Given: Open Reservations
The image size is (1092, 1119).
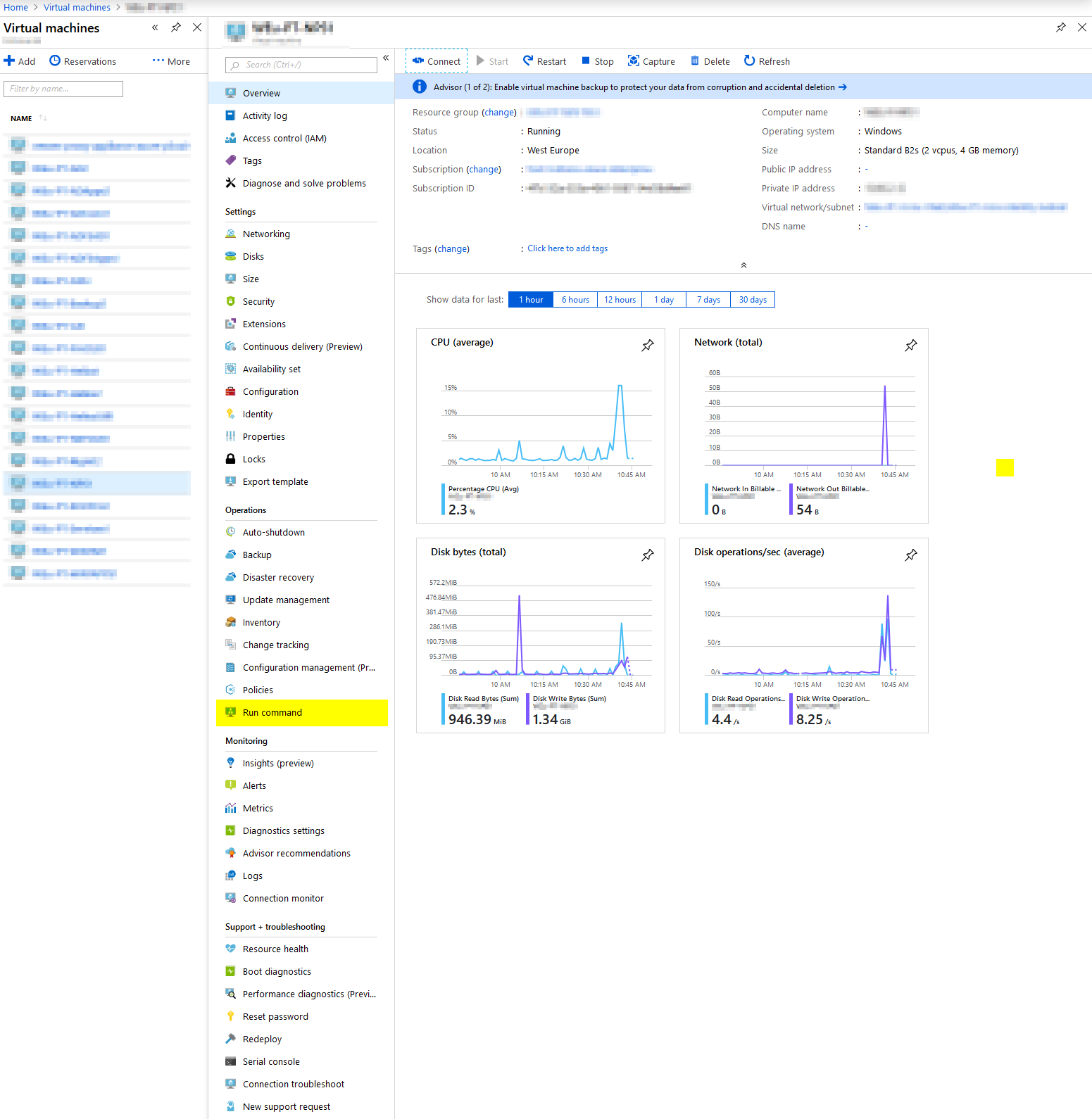Looking at the screenshot, I should 82,61.
